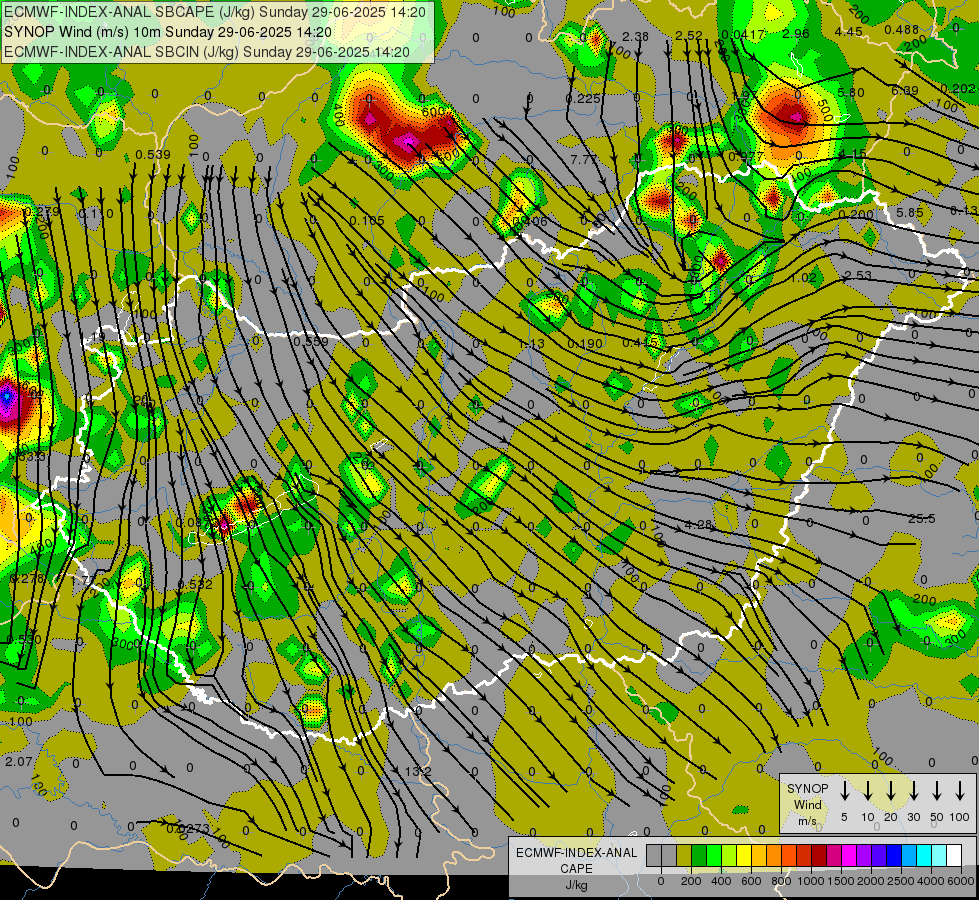Click the 2500 tick on CAPE scale
979x900 pixels.
coord(902,881)
